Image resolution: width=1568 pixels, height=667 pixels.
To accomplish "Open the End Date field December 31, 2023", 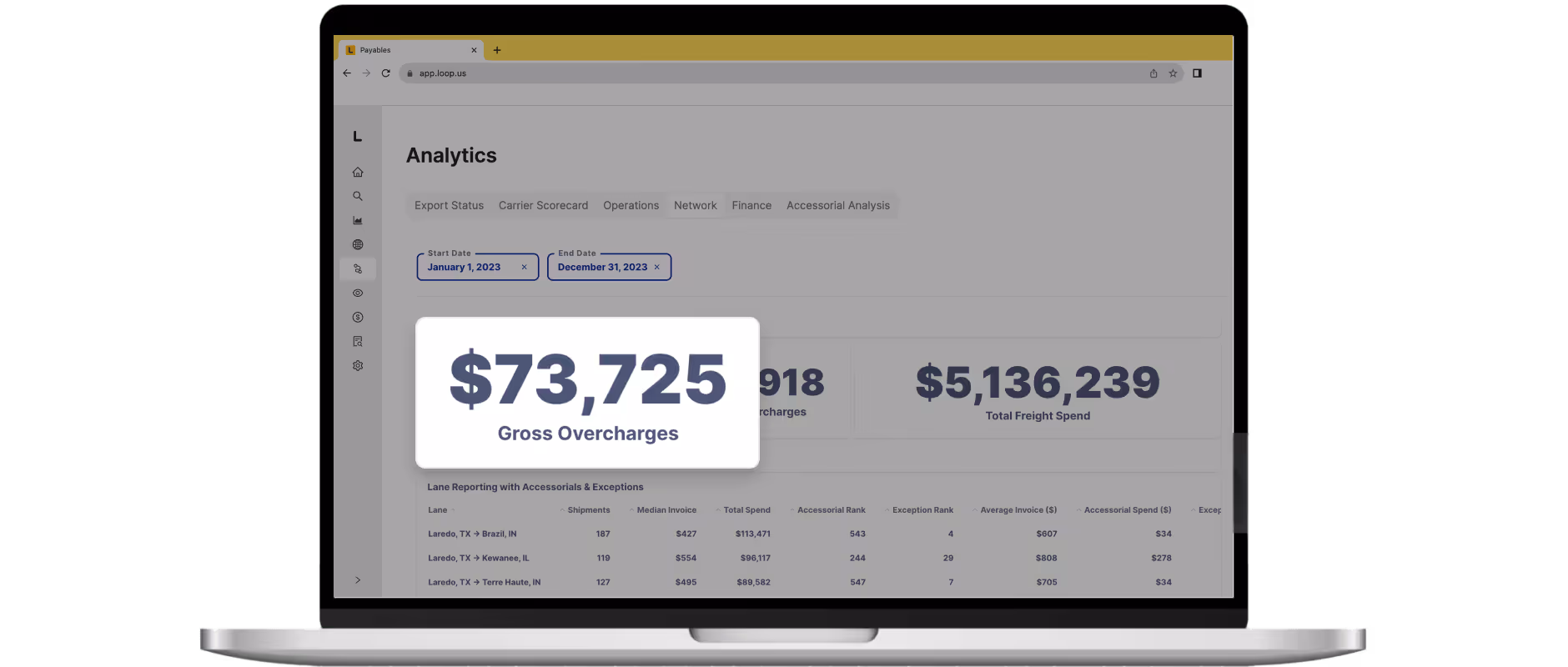I will coord(609,267).
